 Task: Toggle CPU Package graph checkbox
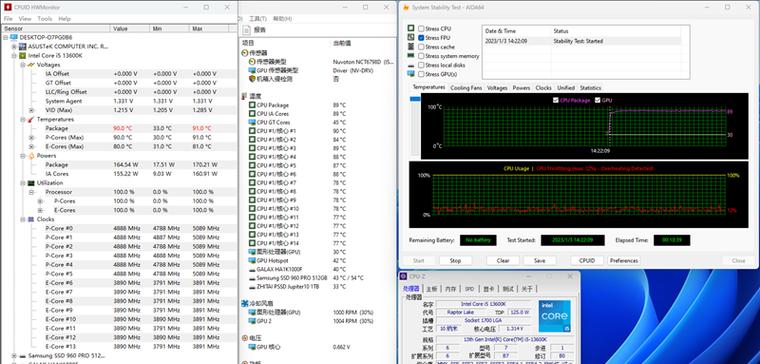tap(555, 100)
